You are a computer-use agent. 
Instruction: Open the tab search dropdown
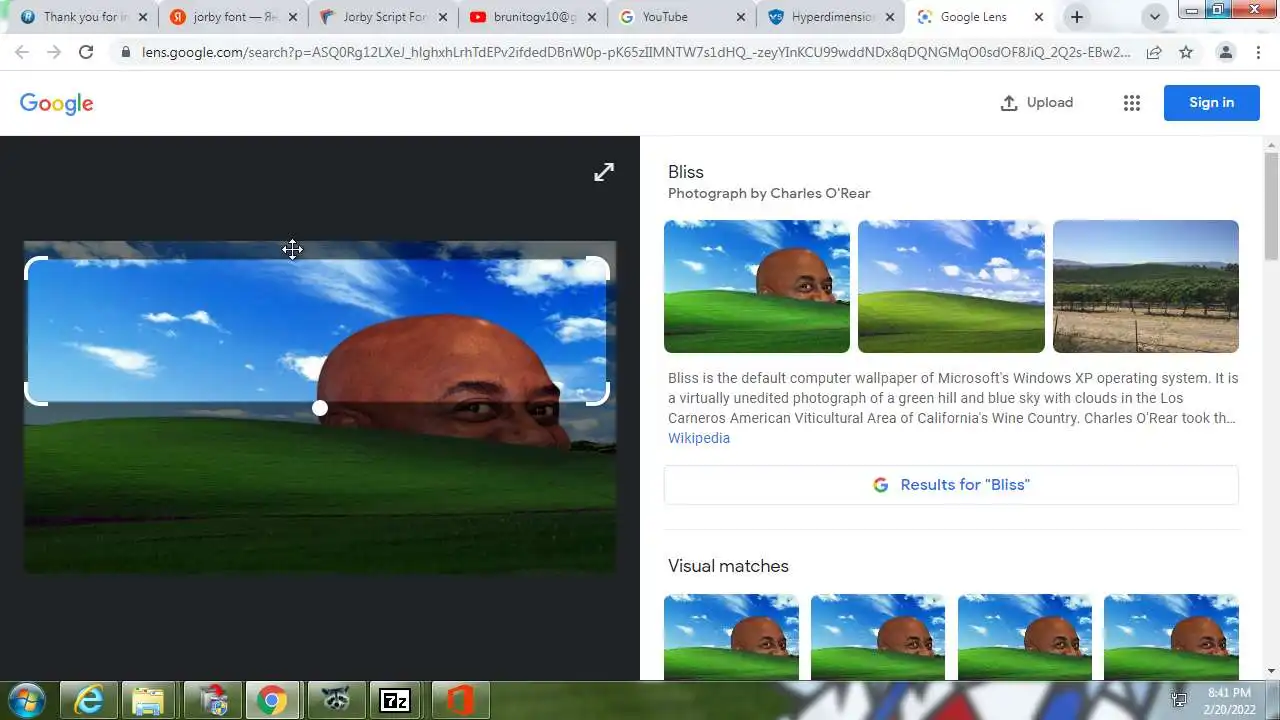[1155, 17]
